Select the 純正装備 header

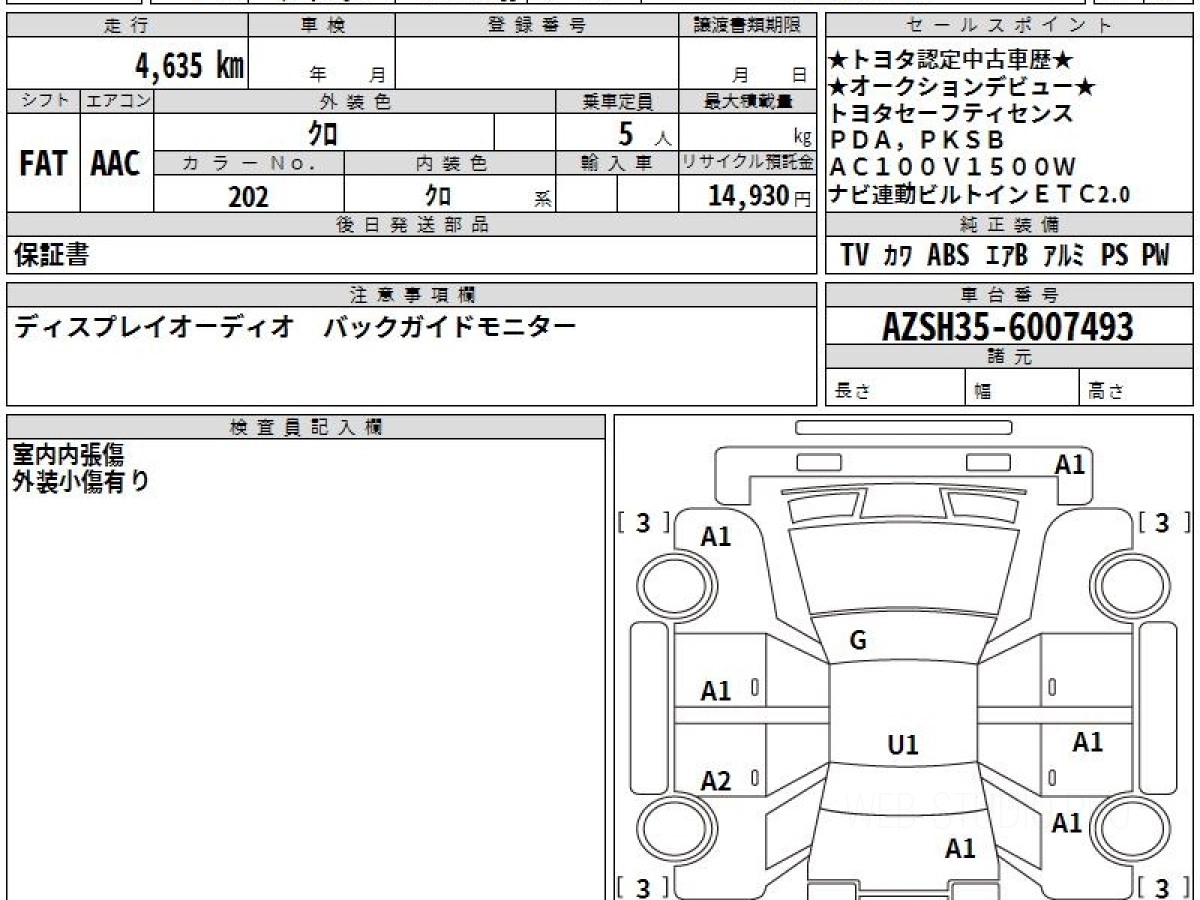point(1009,225)
